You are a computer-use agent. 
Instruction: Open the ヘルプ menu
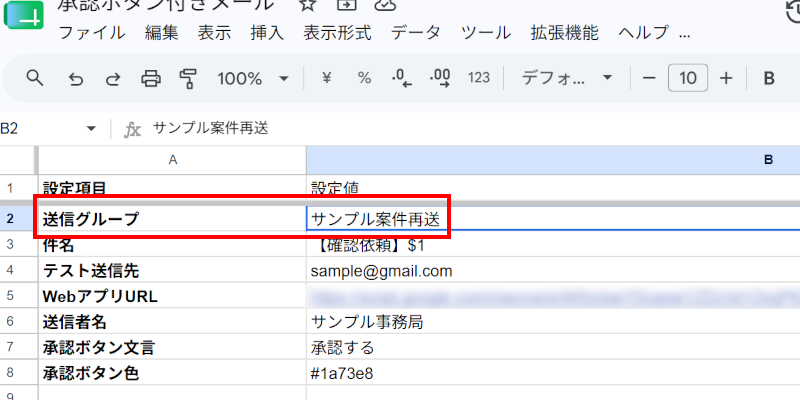point(643,33)
